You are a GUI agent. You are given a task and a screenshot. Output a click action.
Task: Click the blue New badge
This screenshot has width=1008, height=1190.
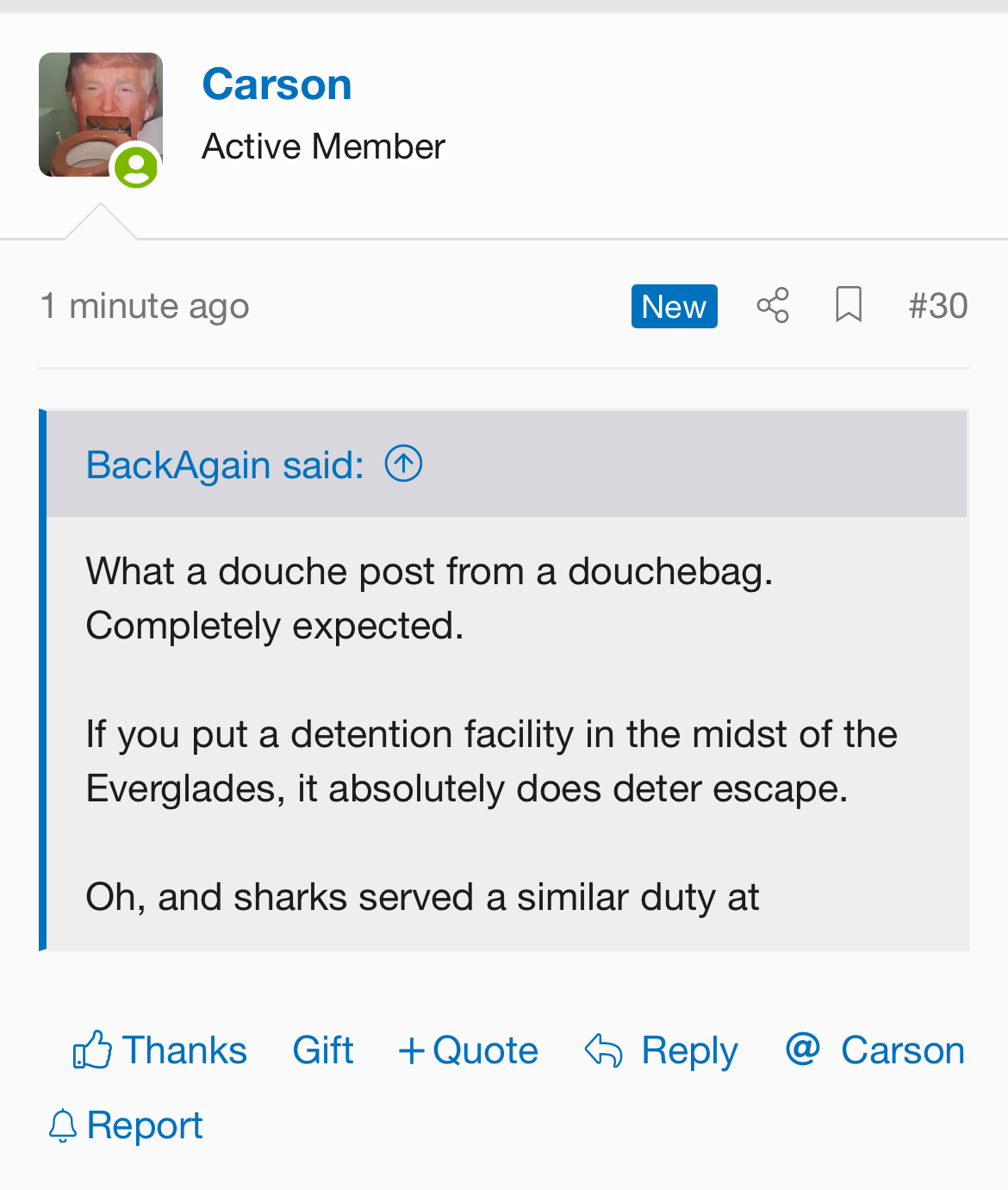674,306
